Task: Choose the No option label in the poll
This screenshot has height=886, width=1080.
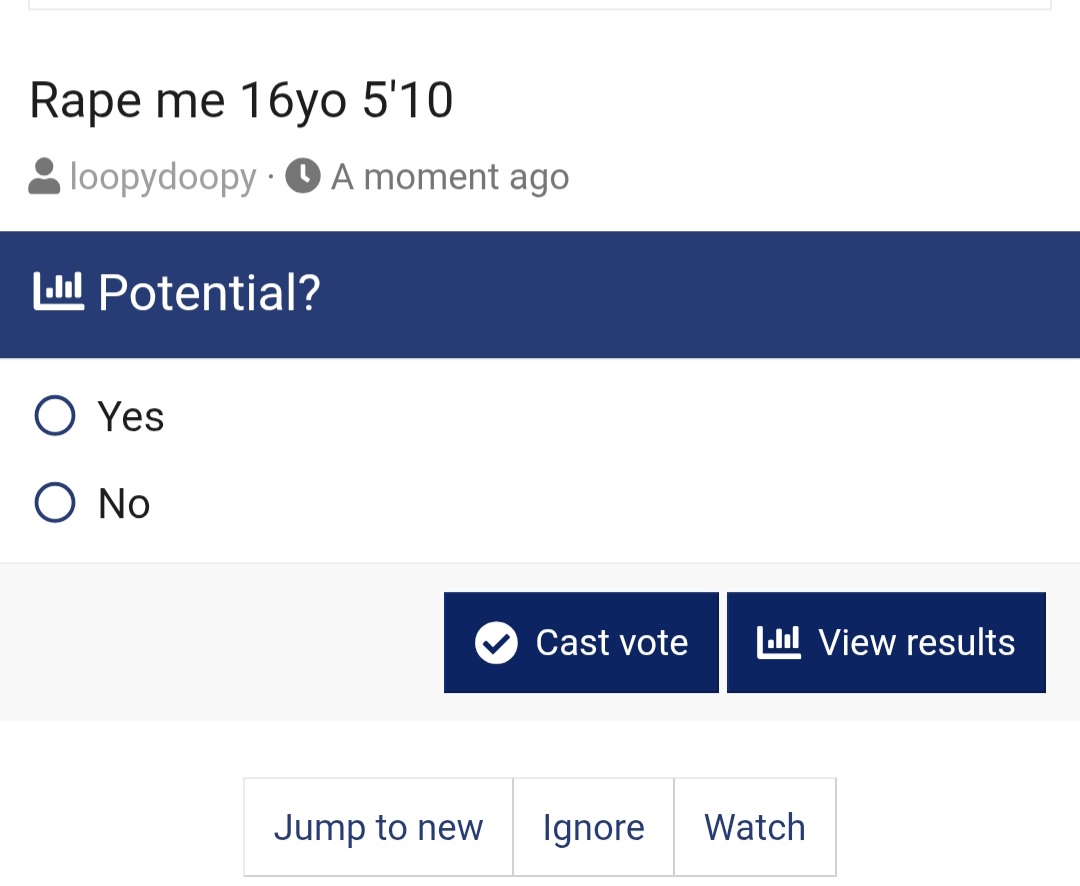Action: [124, 504]
